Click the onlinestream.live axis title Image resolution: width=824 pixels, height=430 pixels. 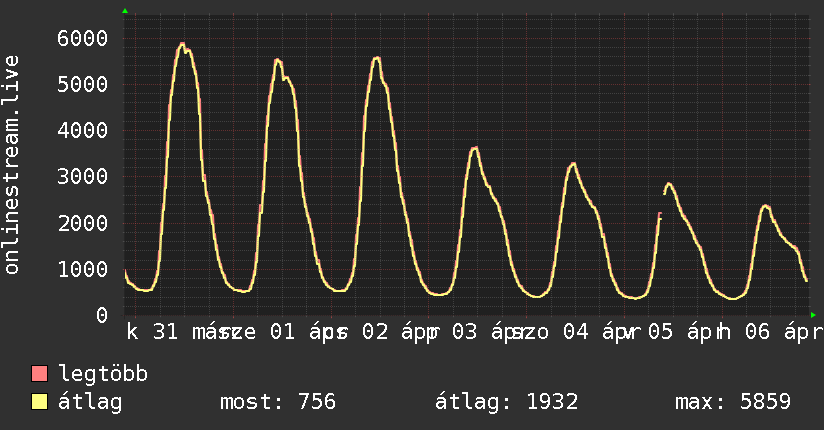pos(11,165)
